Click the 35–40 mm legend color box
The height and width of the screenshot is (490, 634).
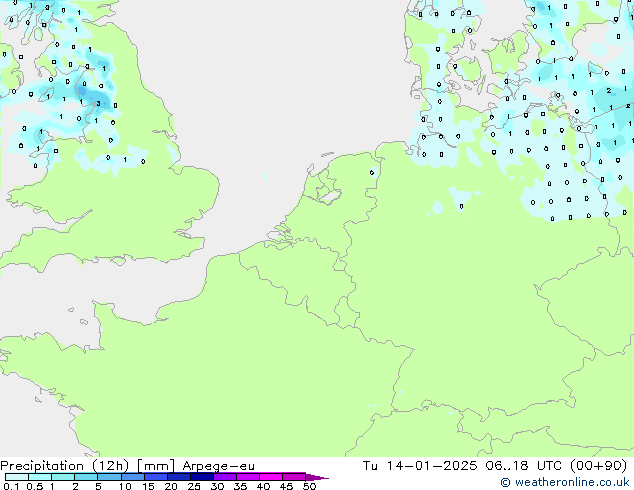[247, 477]
